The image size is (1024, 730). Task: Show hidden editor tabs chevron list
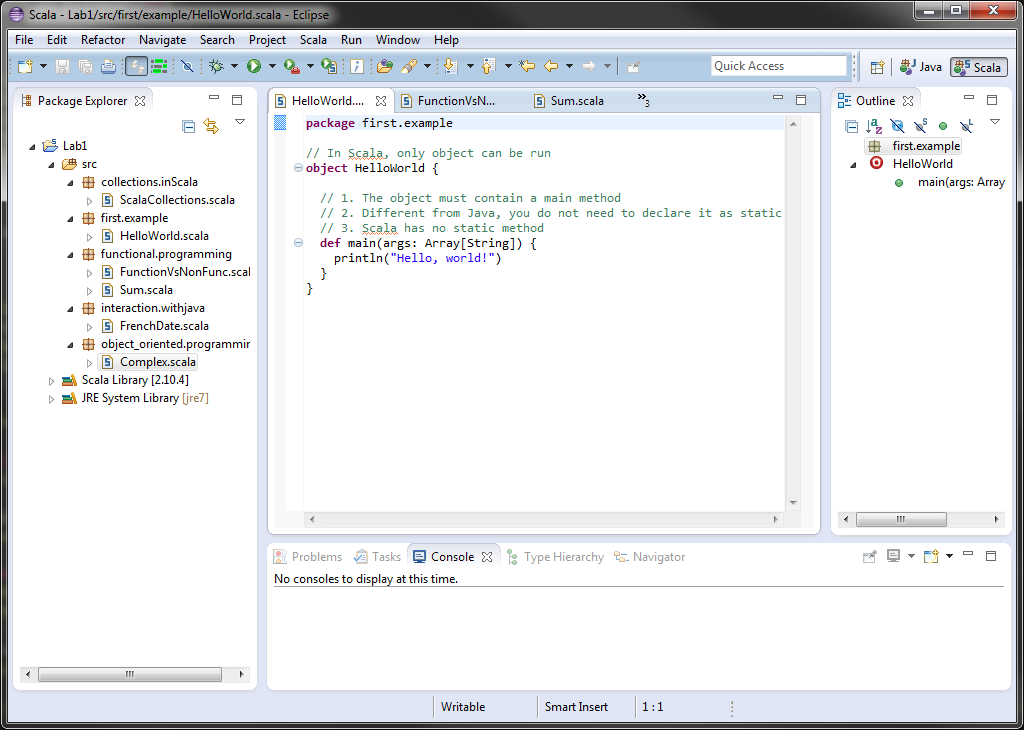pyautogui.click(x=643, y=99)
